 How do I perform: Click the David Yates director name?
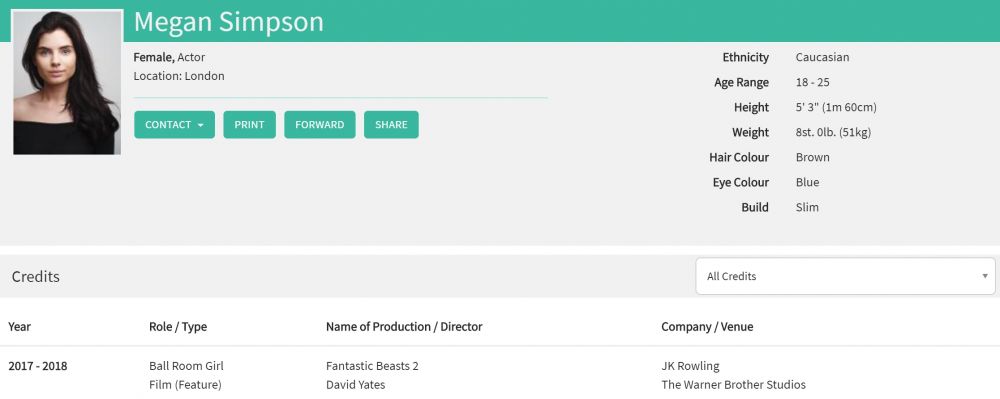(x=355, y=385)
